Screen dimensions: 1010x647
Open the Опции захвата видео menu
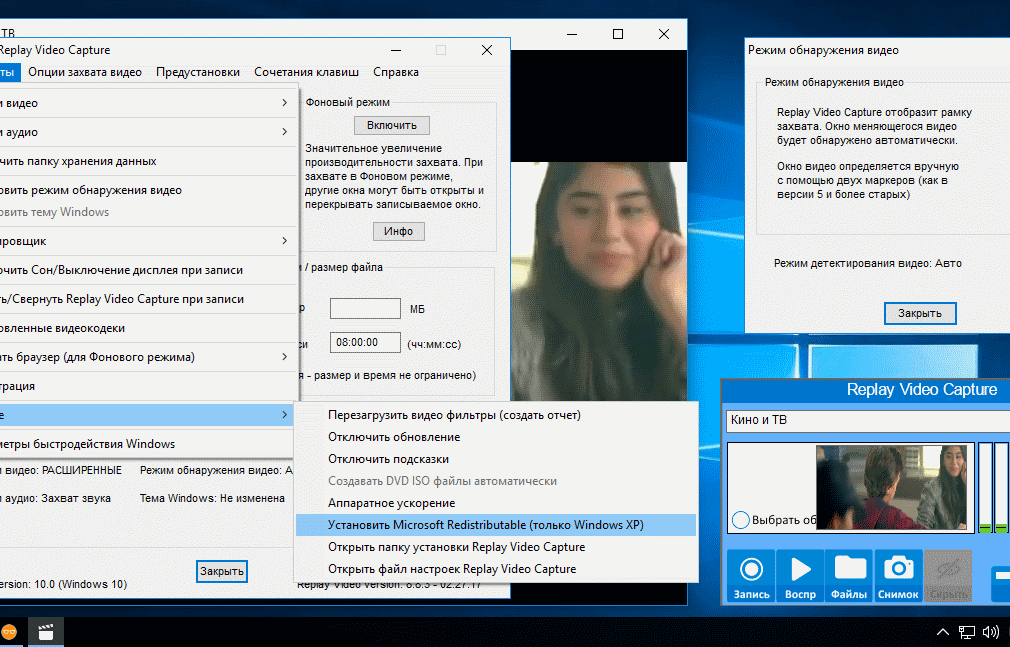coord(85,72)
